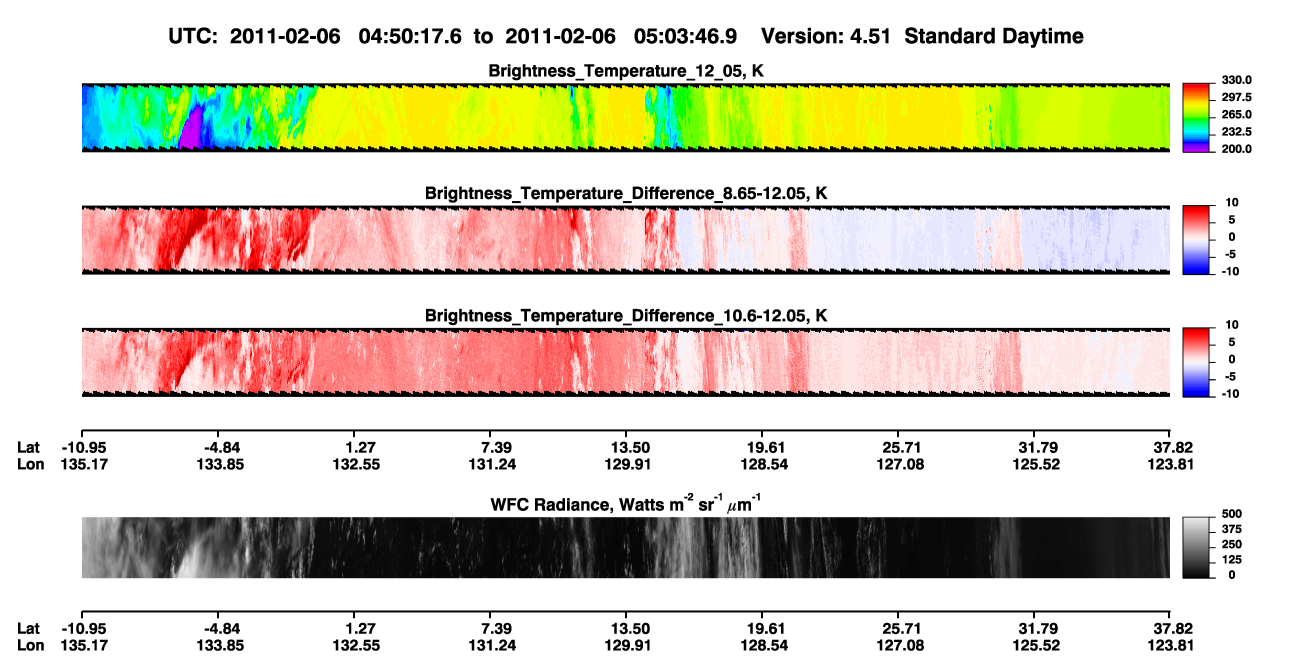Click the 'Lon' row label below WFC panel

[30, 646]
